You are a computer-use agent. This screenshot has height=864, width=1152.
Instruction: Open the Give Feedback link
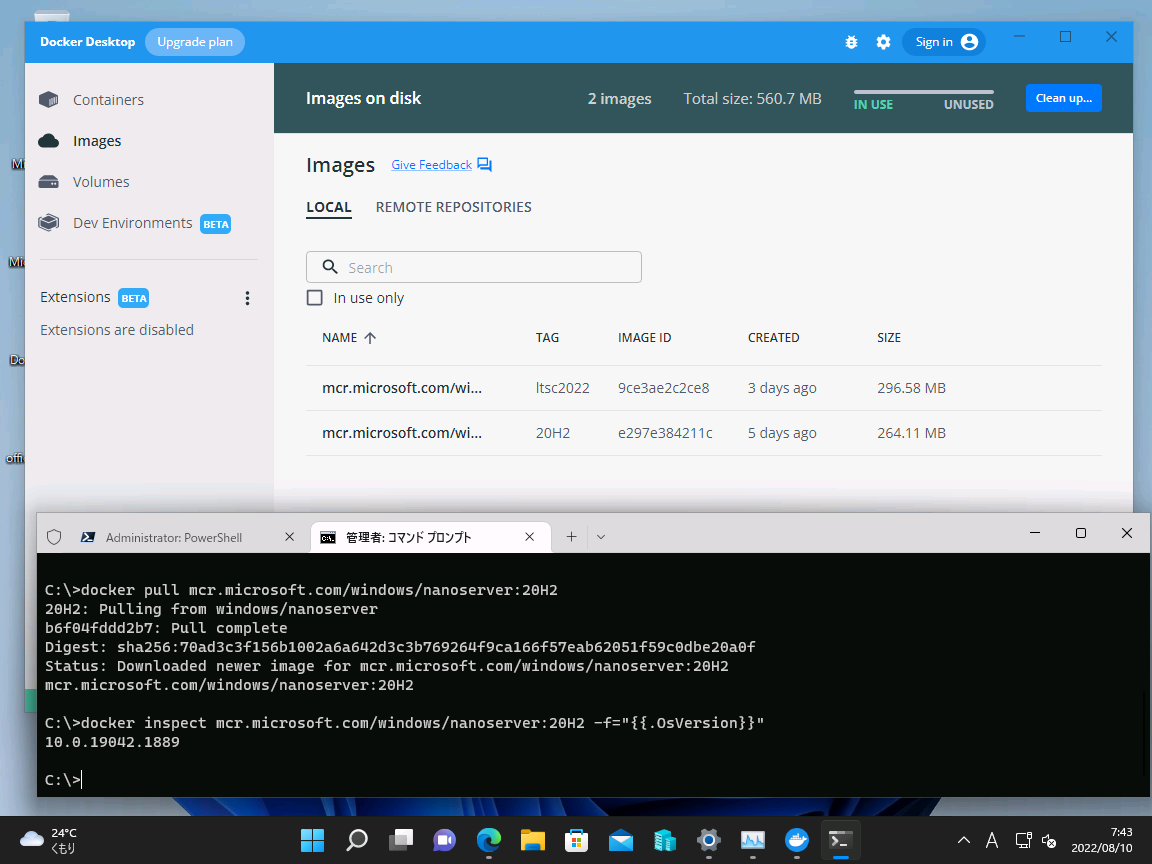point(431,165)
